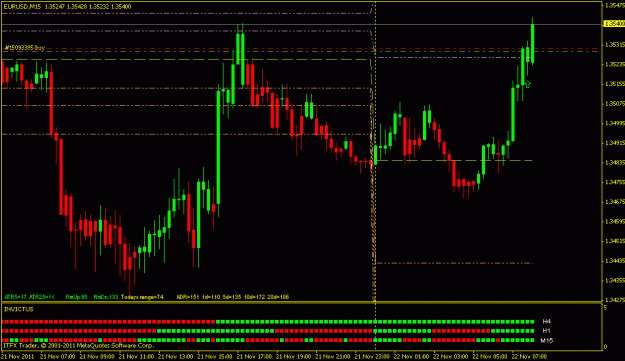
Task: Click the '21 Nov 17:00' time label
Action: coord(254,356)
